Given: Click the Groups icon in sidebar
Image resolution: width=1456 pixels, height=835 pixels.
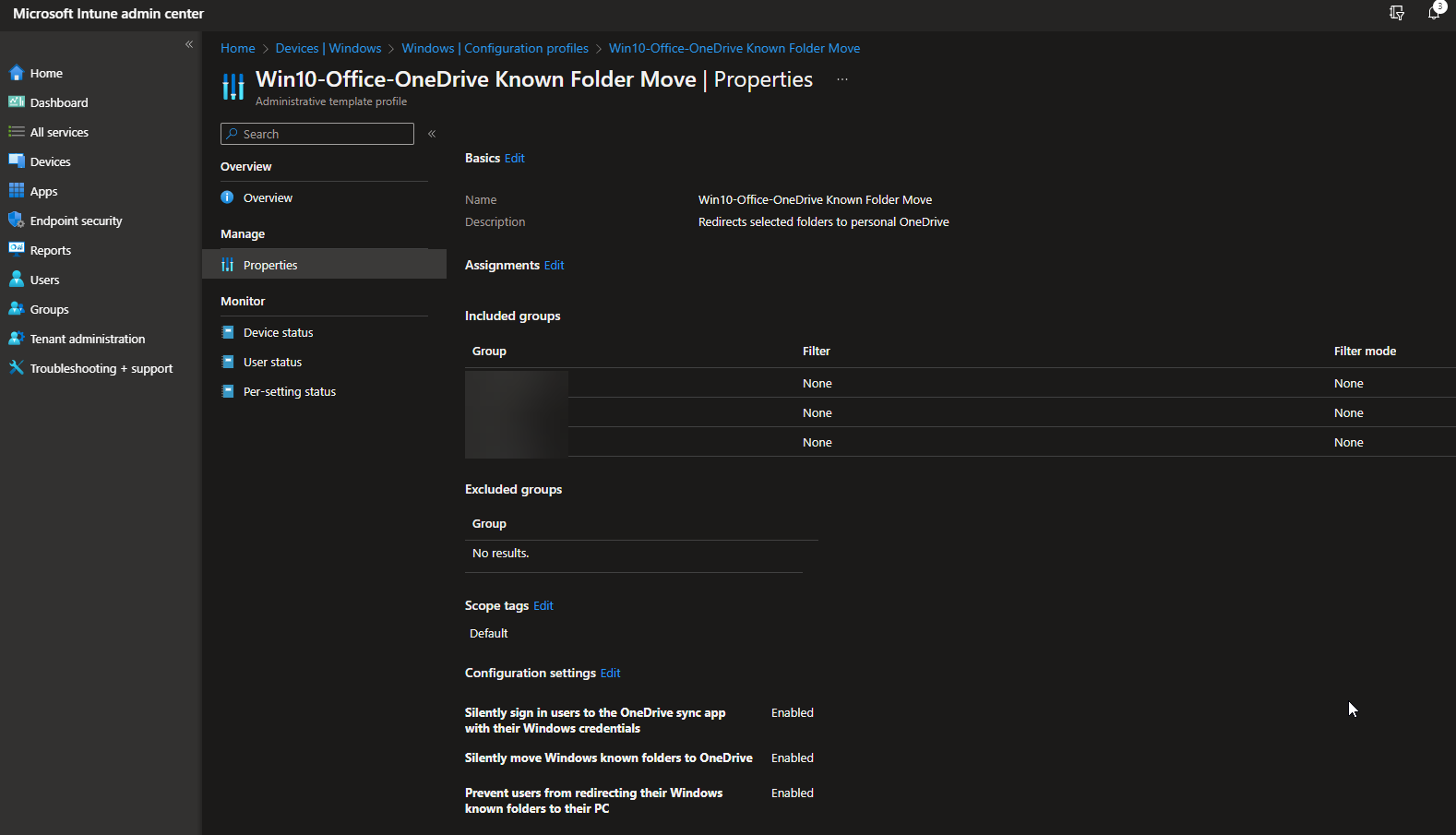Looking at the screenshot, I should (x=17, y=309).
